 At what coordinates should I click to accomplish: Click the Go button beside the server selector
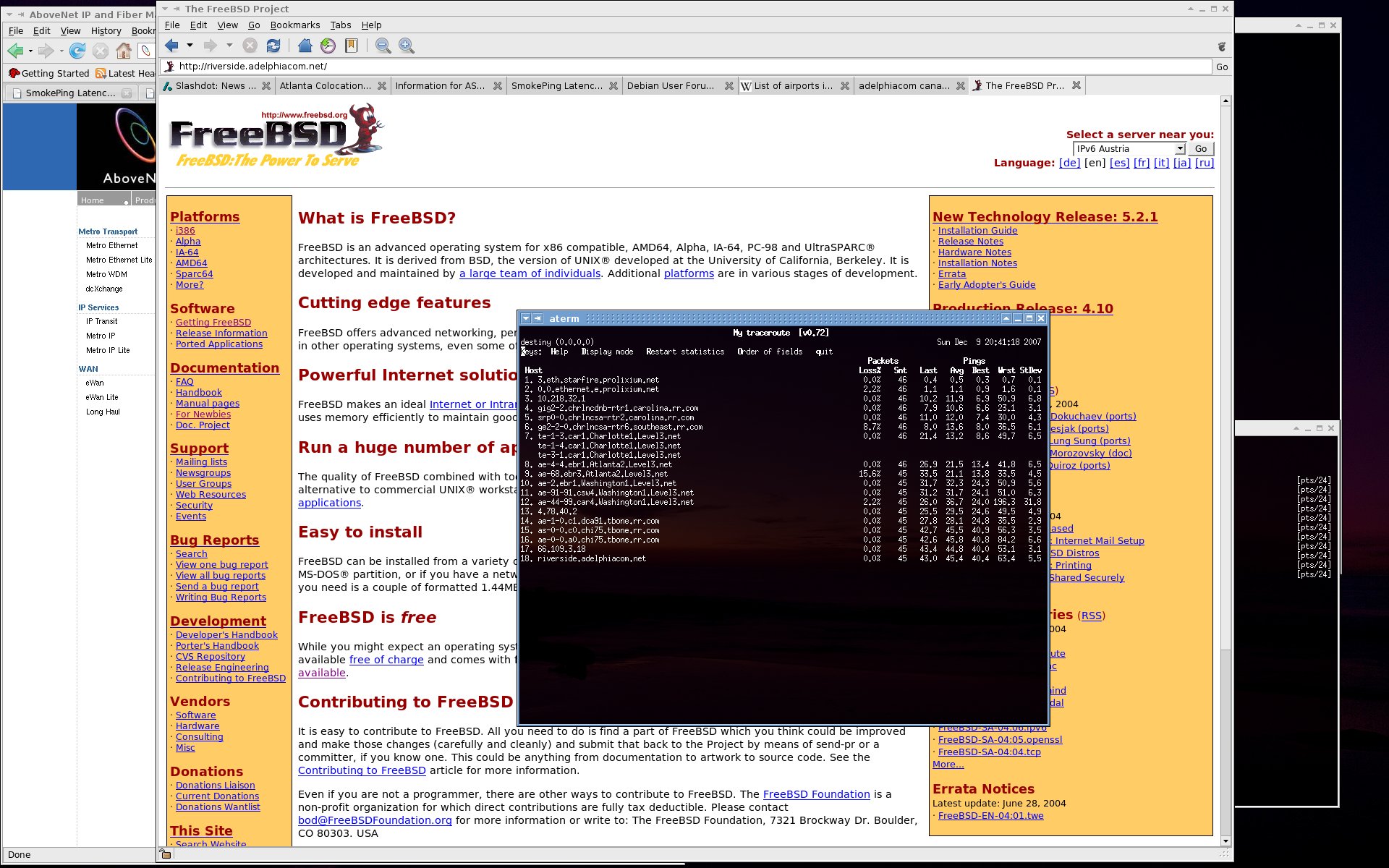pos(1201,148)
